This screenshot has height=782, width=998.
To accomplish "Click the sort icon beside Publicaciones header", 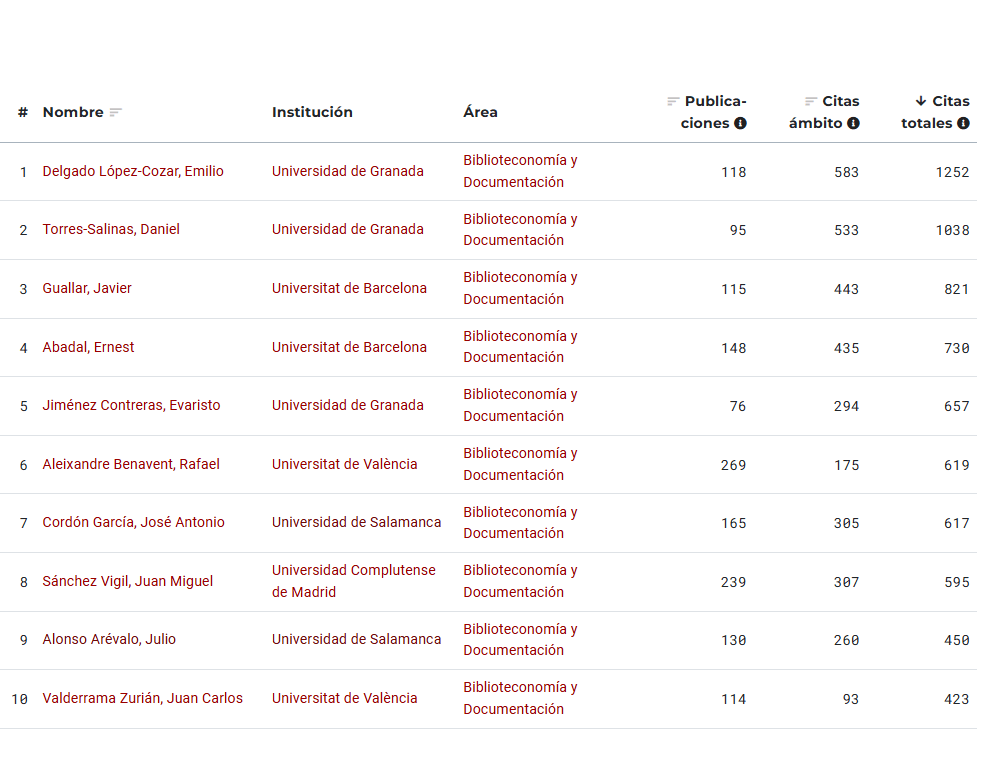I will click(x=673, y=101).
